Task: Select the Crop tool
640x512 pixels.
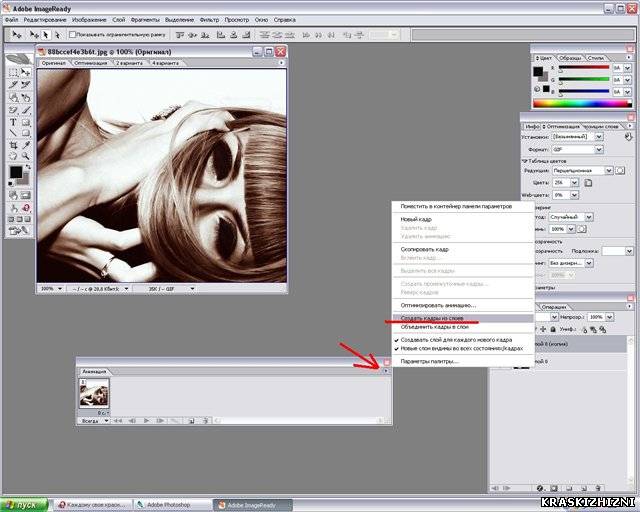Action: coord(13,145)
